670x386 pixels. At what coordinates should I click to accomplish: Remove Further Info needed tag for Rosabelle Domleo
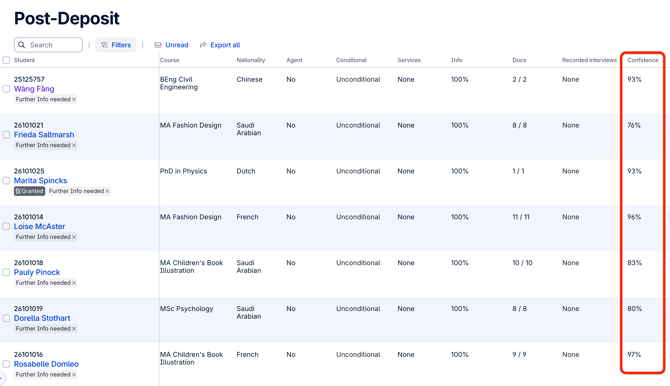[74, 374]
